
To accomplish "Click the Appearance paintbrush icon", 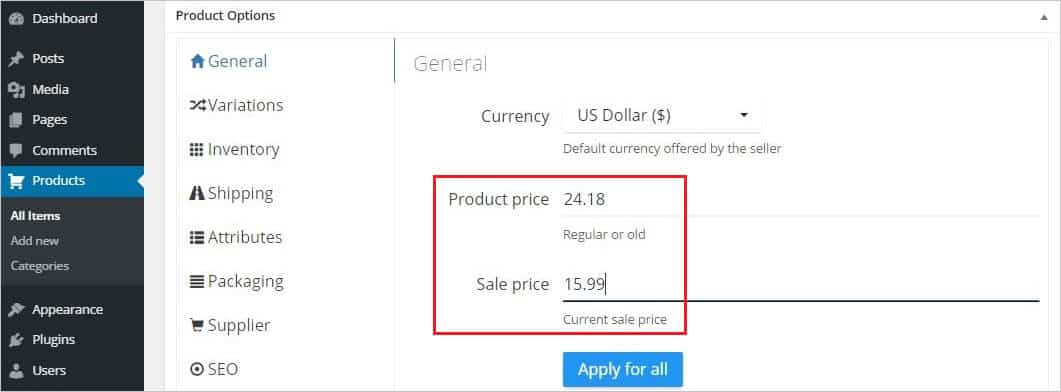I will click(16, 309).
